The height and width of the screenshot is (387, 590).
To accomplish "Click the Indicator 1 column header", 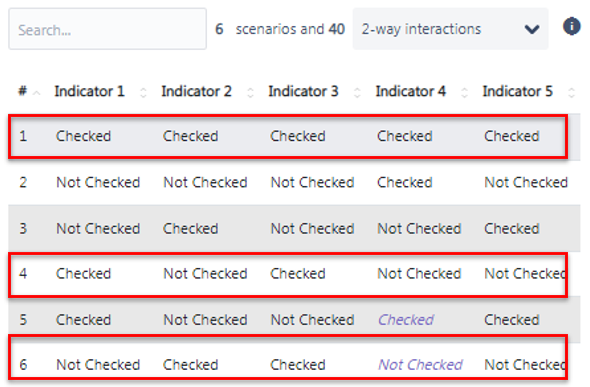I will click(x=89, y=91).
